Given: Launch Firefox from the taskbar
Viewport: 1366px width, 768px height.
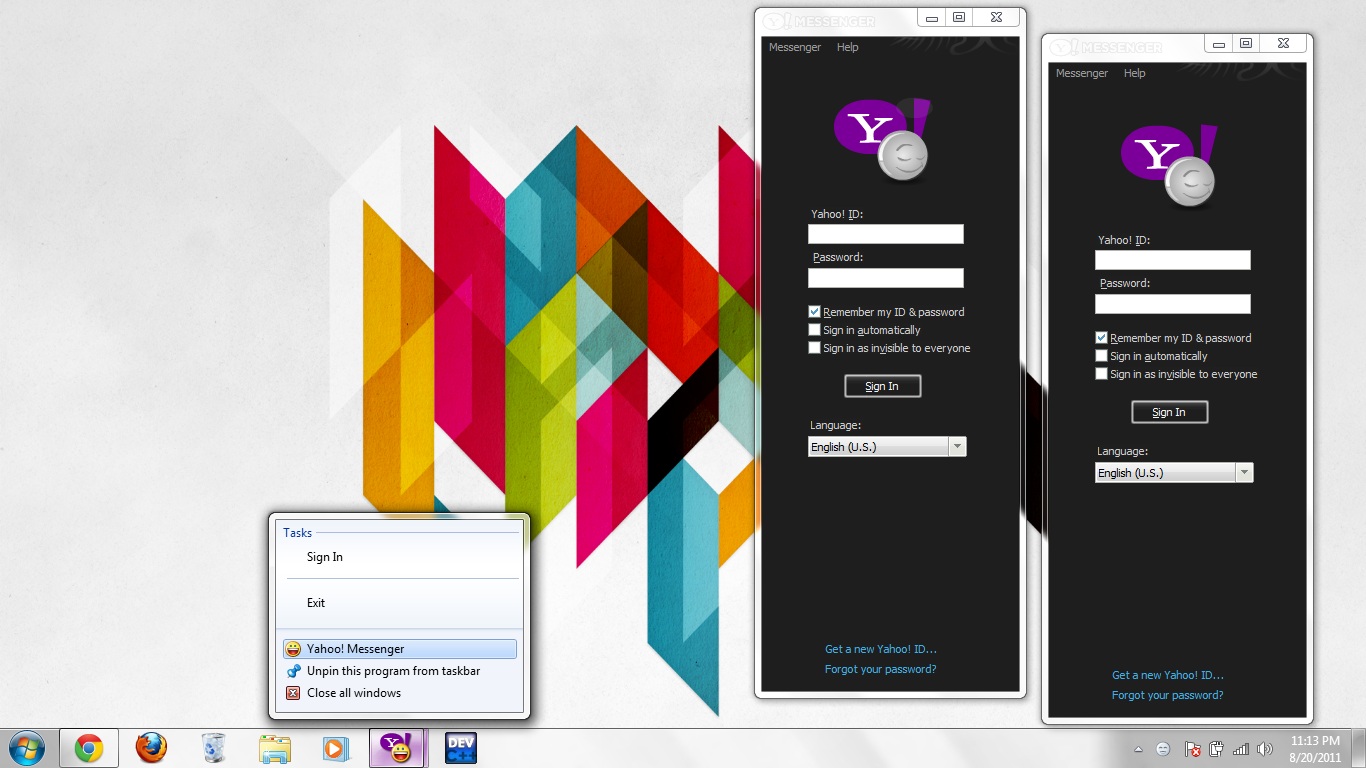Looking at the screenshot, I should (151, 748).
